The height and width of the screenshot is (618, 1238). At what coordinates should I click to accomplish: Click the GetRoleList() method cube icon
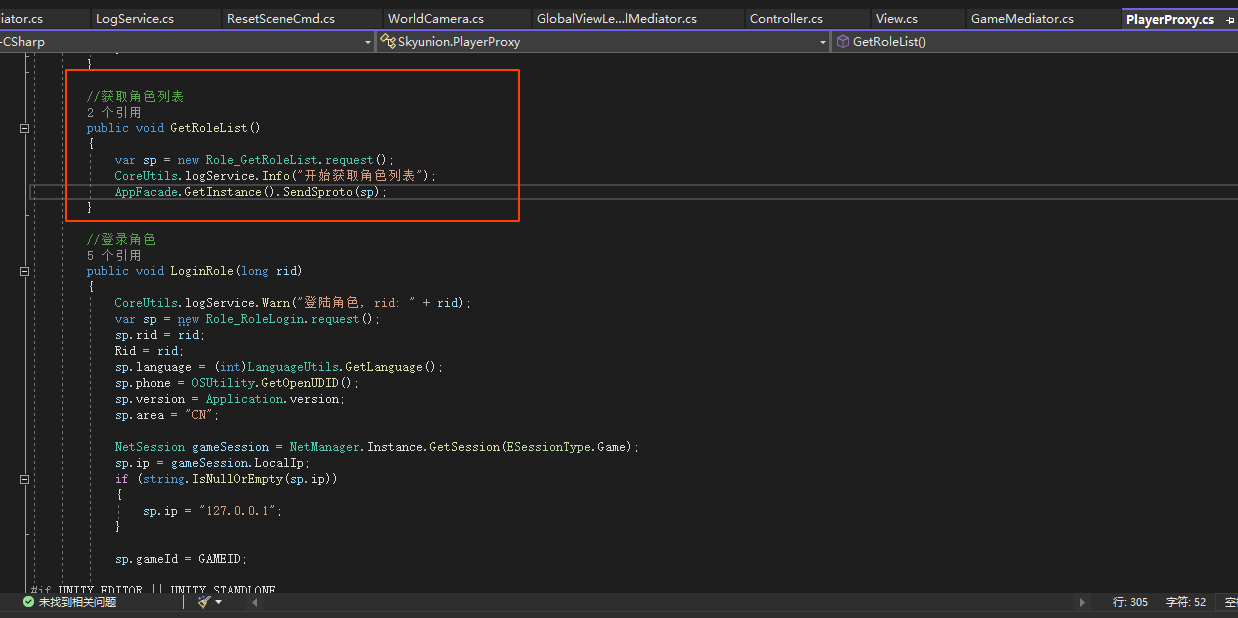(842, 42)
